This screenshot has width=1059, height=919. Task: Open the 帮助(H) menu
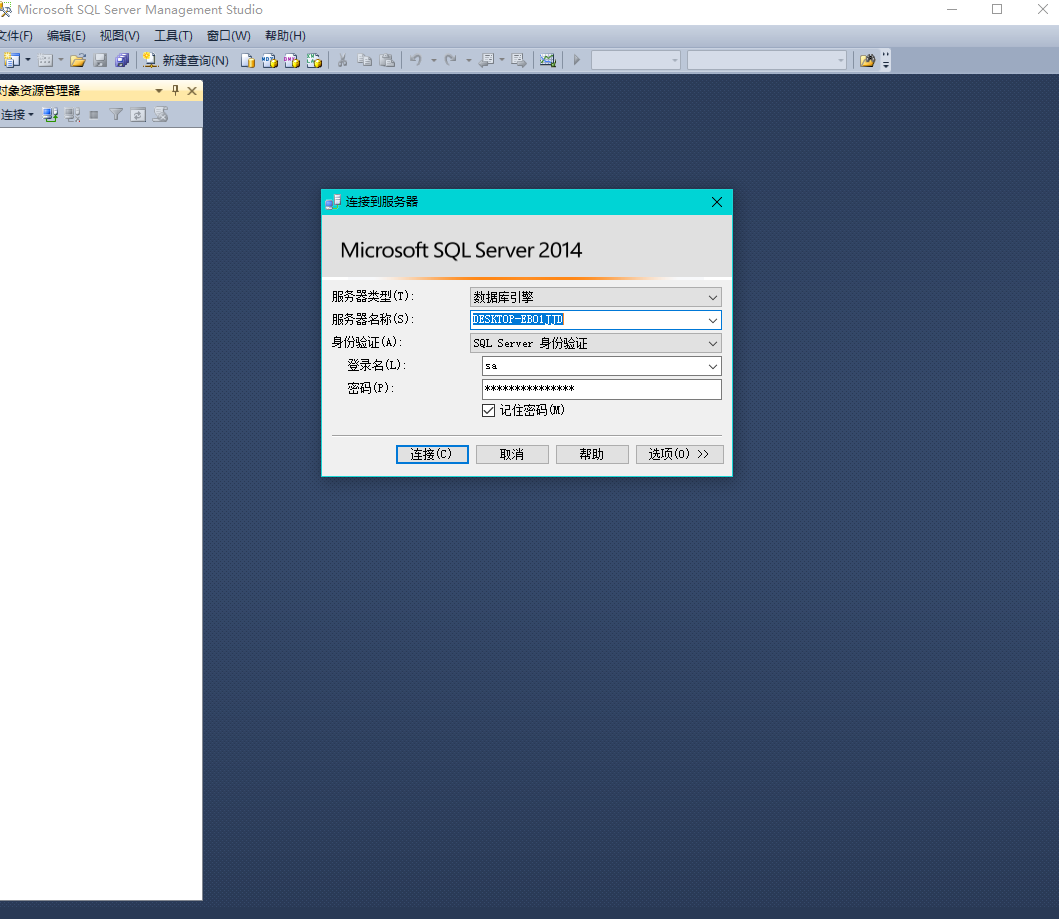pyautogui.click(x=286, y=36)
